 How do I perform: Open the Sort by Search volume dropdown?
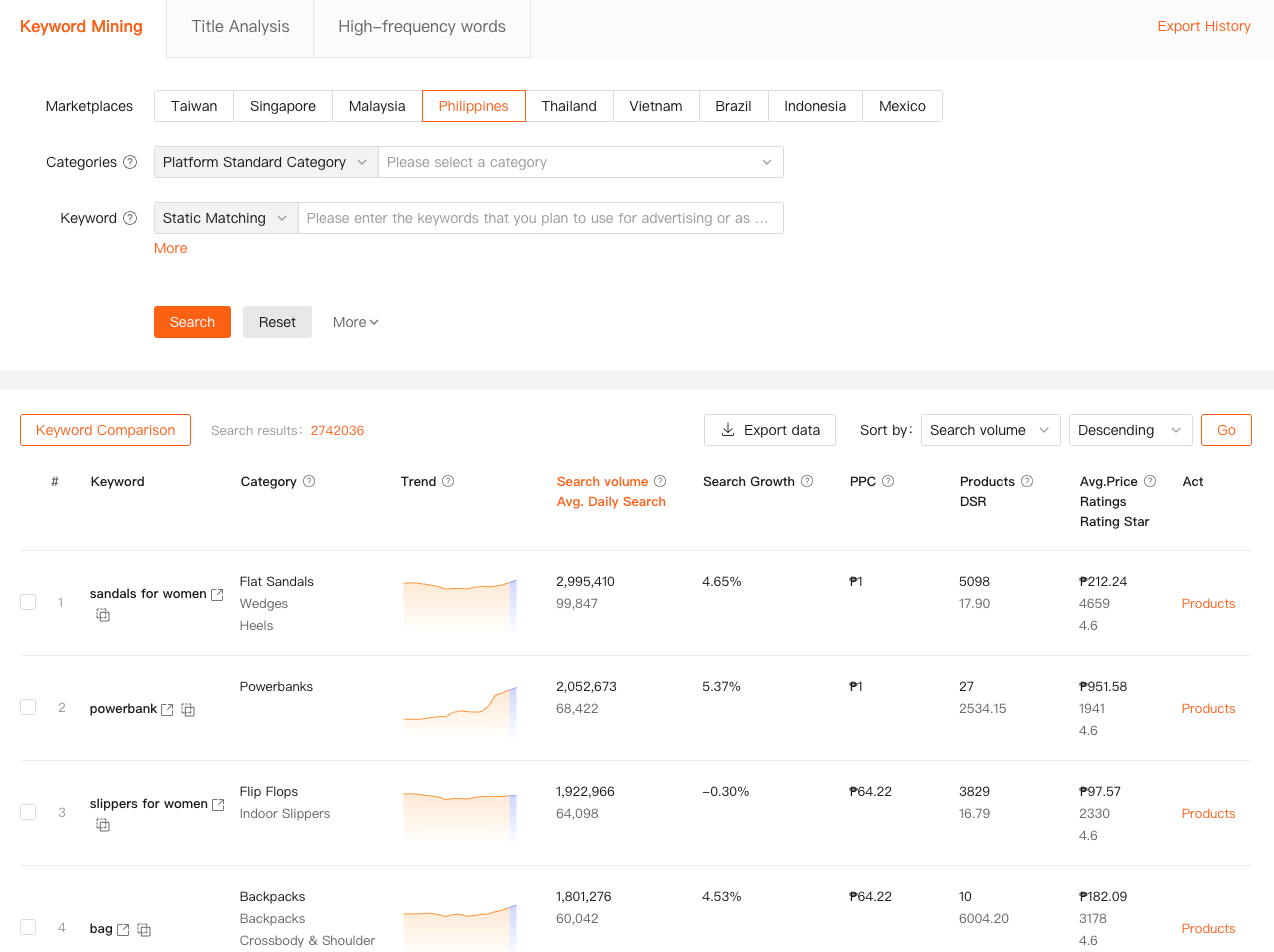pyautogui.click(x=990, y=430)
